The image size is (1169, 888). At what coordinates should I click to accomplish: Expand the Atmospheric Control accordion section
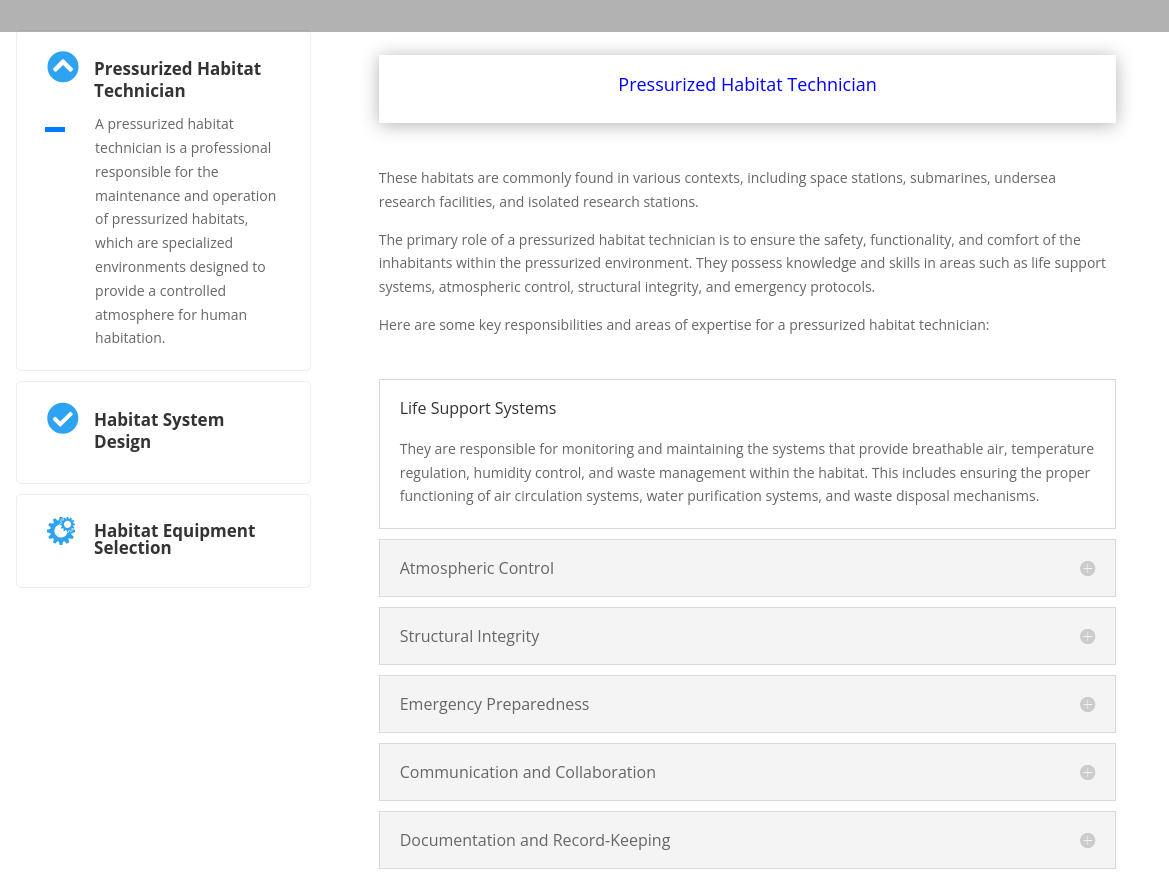coord(477,568)
